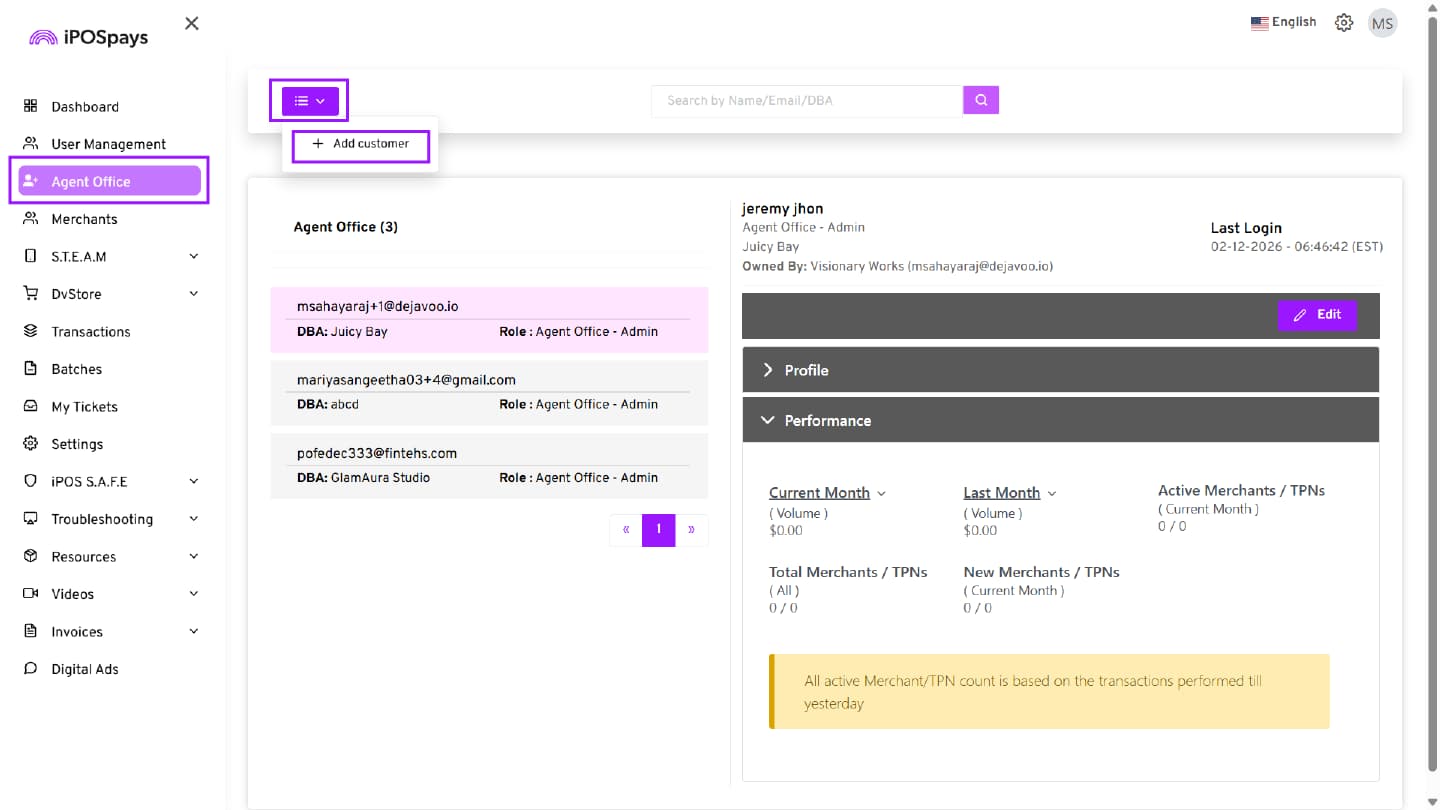Image resolution: width=1440 pixels, height=810 pixels.
Task: Click the magnifier search button
Action: tap(981, 100)
